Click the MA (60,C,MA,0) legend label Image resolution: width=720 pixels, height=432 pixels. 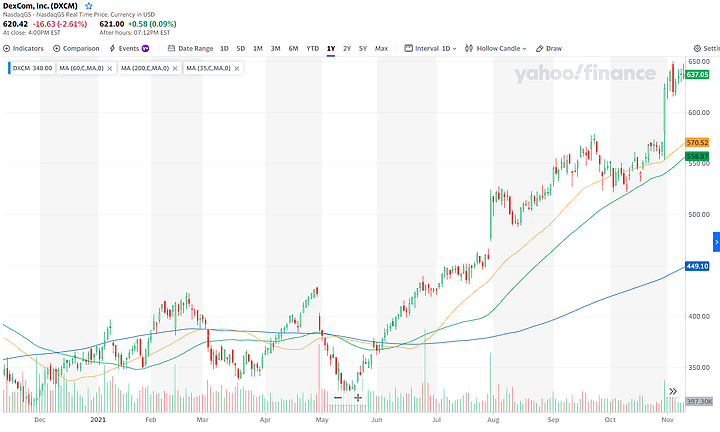click(82, 68)
